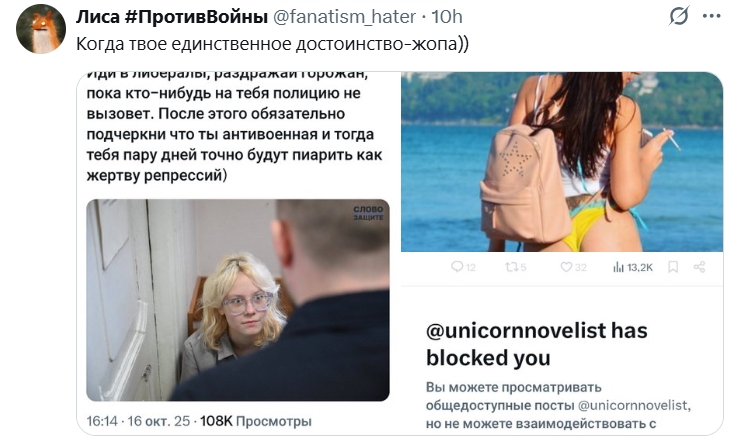Viewport: 733px width, 446px height.
Task: Open Лиса #ПротивВойны profile name
Action: pos(172,17)
